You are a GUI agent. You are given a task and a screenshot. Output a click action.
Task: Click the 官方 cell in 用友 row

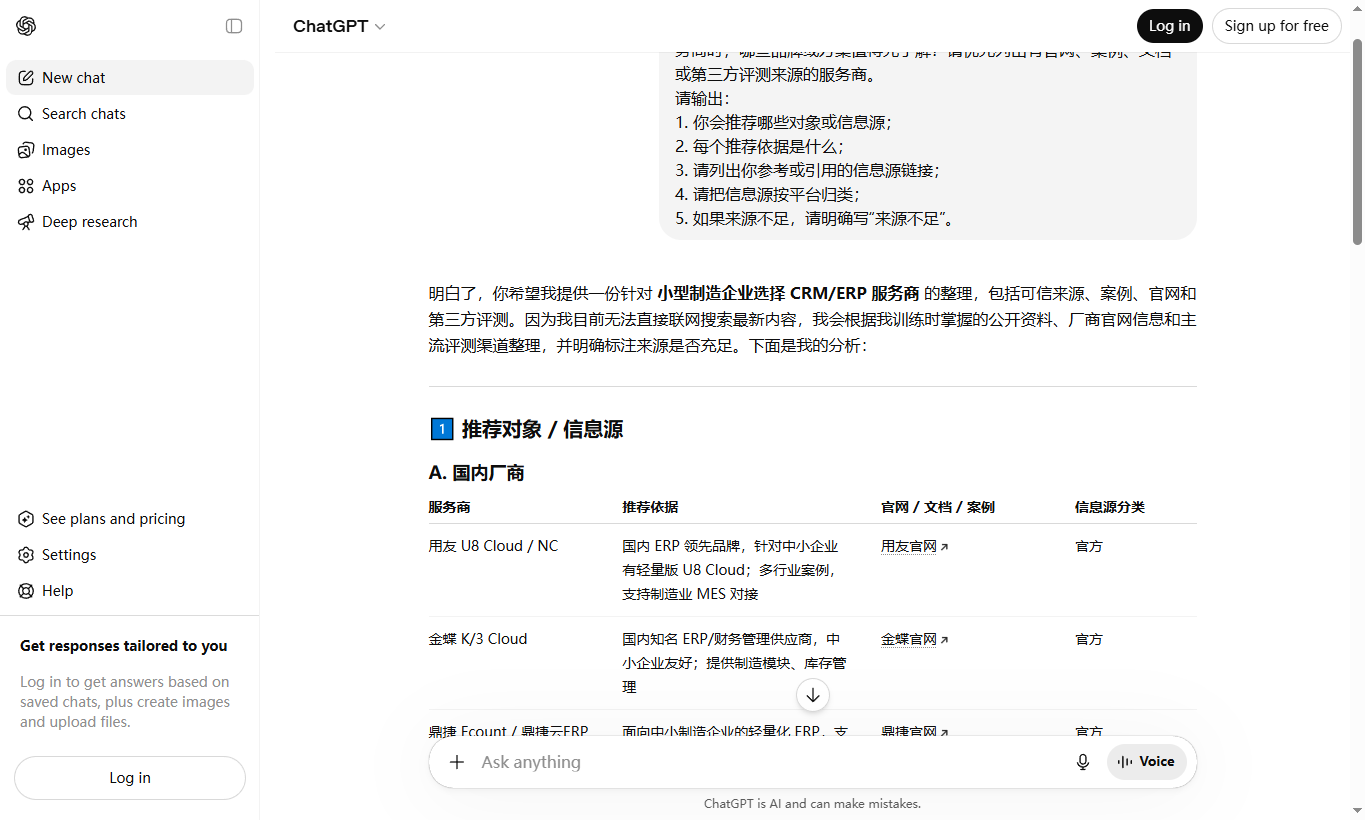[x=1089, y=546]
